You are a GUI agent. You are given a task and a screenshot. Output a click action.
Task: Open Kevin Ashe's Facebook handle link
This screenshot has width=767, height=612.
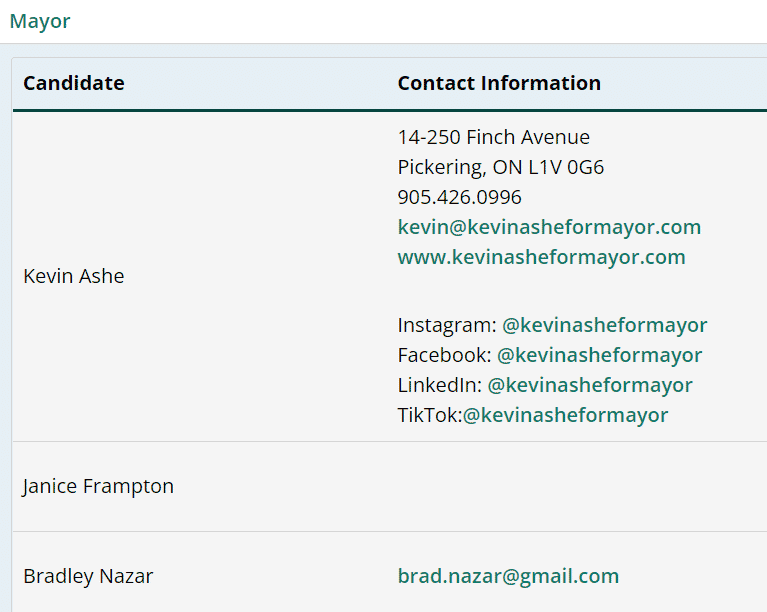[x=599, y=355]
